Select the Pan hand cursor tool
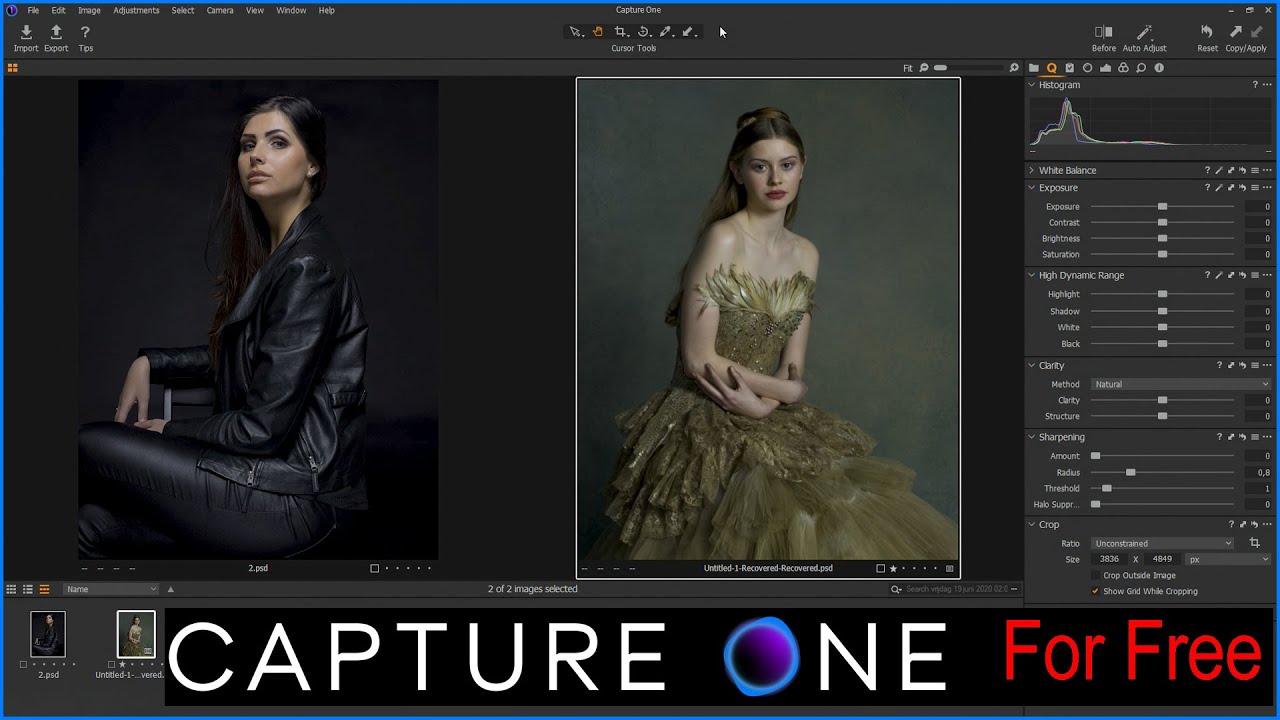This screenshot has height=720, width=1280. coord(597,32)
